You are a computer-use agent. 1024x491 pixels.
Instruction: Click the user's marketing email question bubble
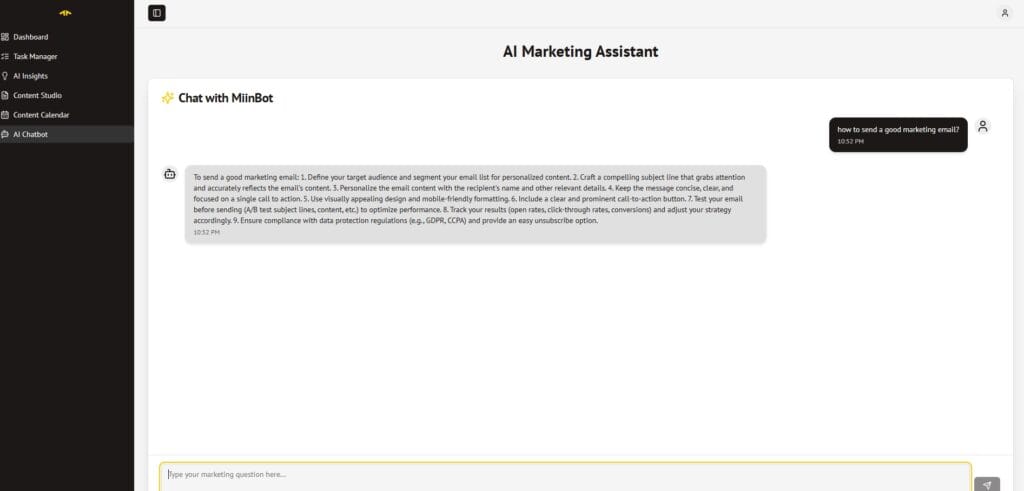tap(897, 134)
